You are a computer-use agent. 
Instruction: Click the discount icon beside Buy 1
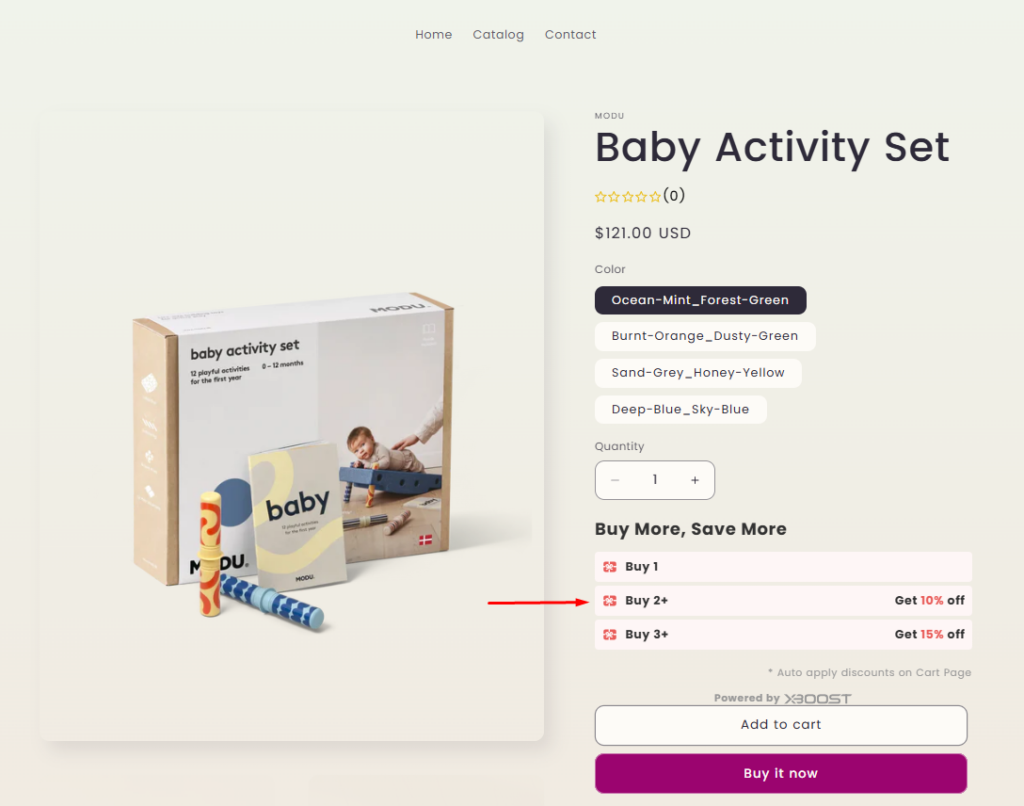(610, 567)
